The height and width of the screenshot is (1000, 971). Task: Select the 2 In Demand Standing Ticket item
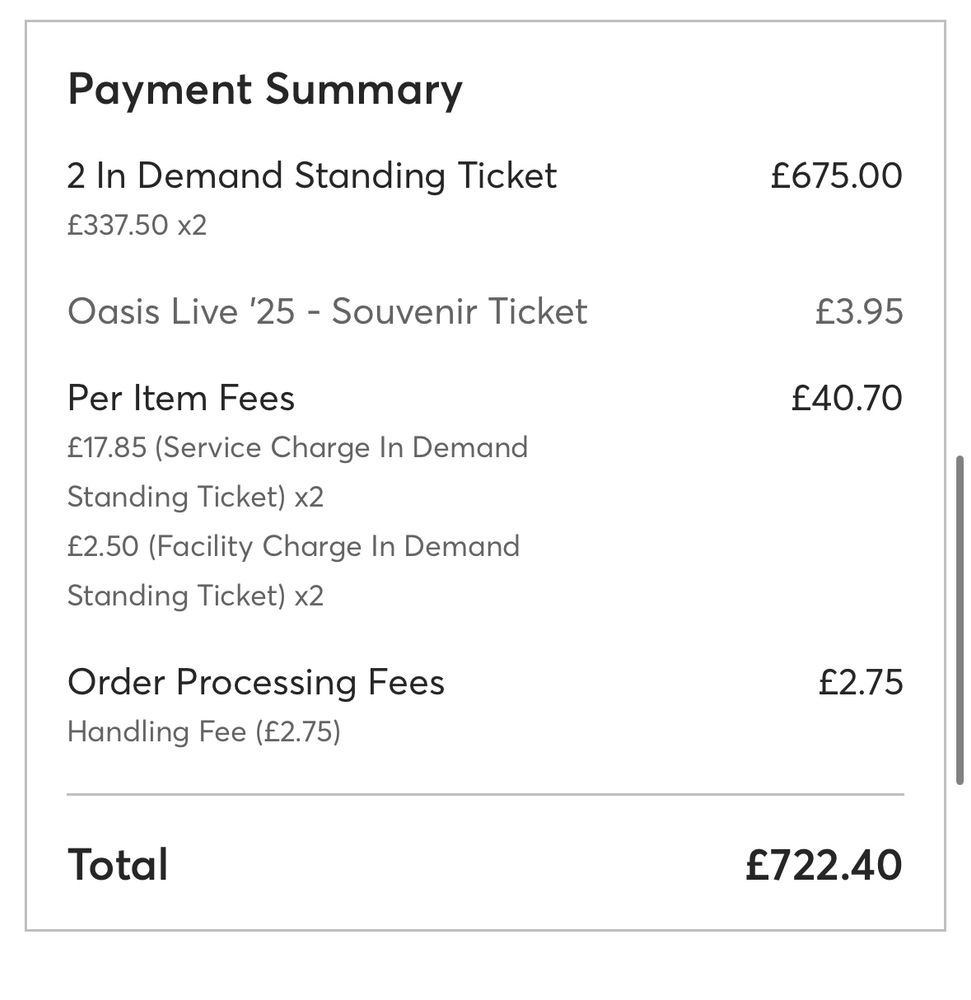311,176
